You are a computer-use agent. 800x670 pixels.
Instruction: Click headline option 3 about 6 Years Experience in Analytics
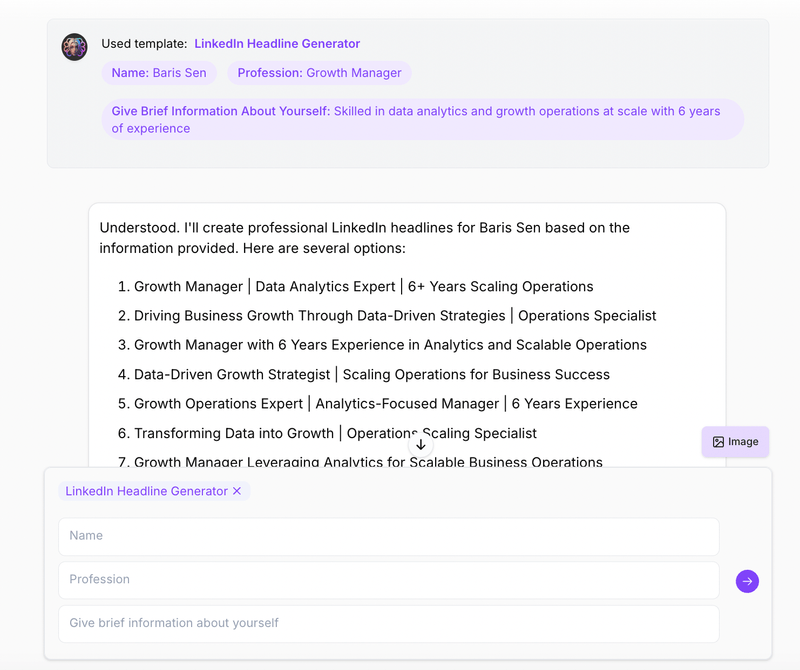coord(382,345)
